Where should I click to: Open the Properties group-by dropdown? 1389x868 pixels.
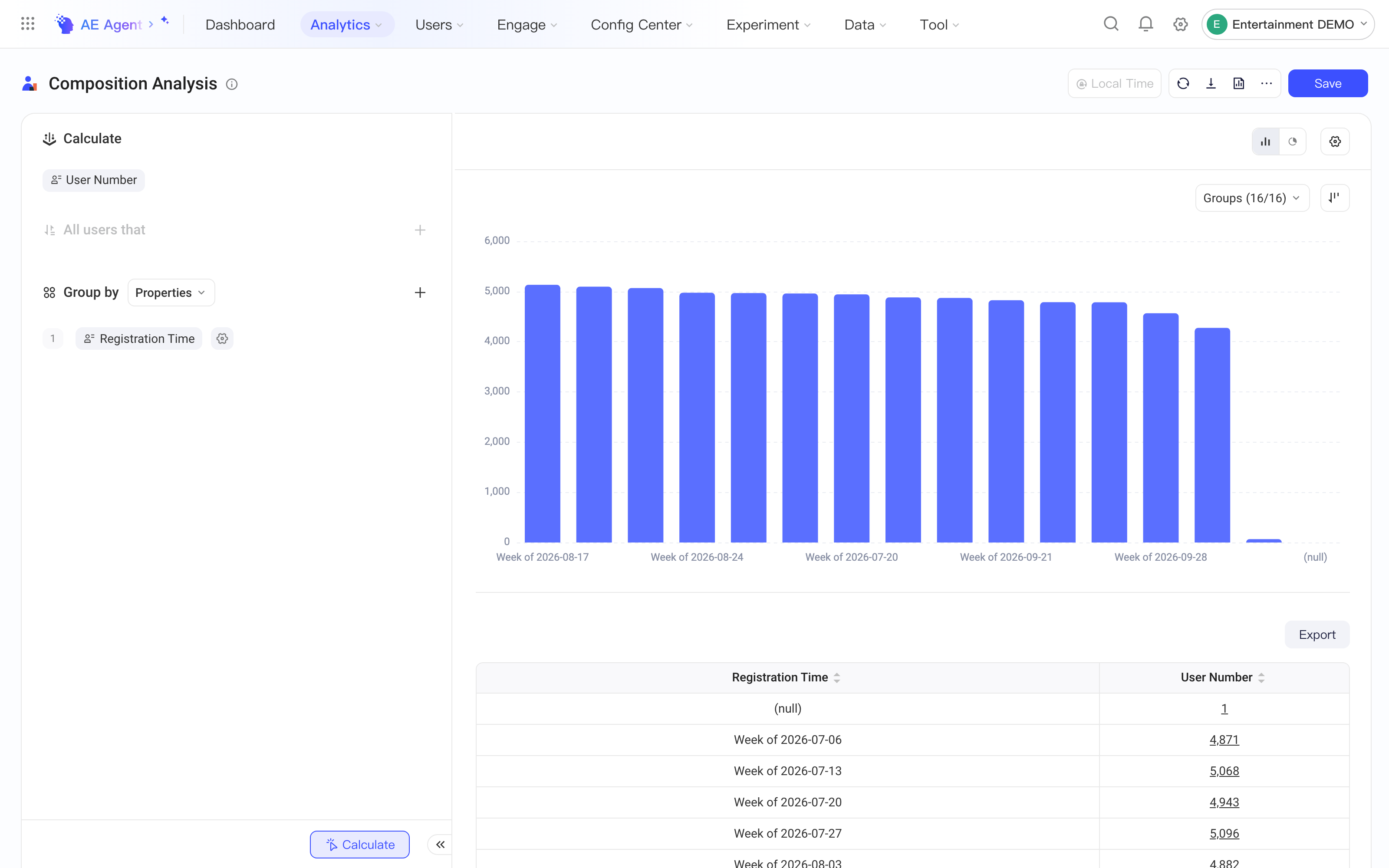pos(171,293)
